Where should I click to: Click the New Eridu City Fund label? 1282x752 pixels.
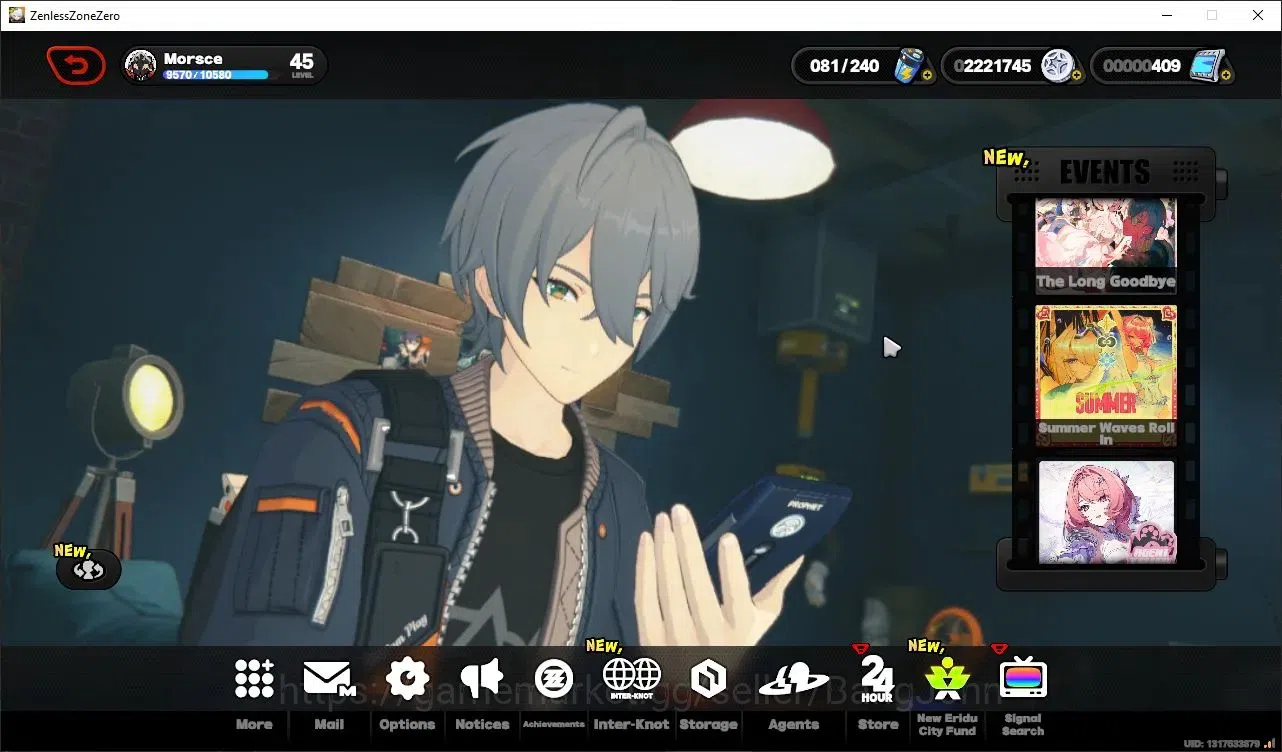tap(947, 724)
